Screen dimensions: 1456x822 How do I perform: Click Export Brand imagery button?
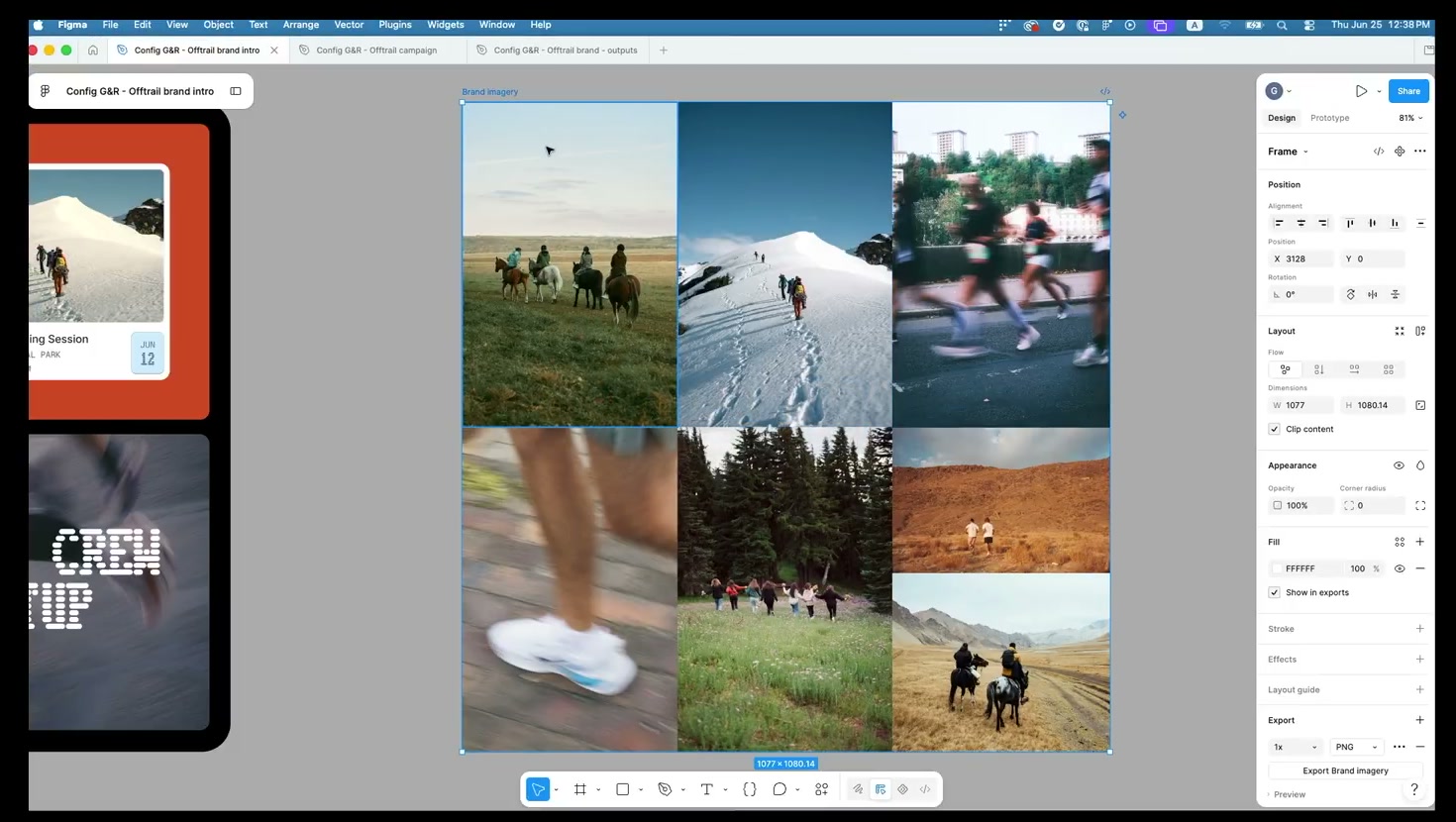coord(1345,771)
